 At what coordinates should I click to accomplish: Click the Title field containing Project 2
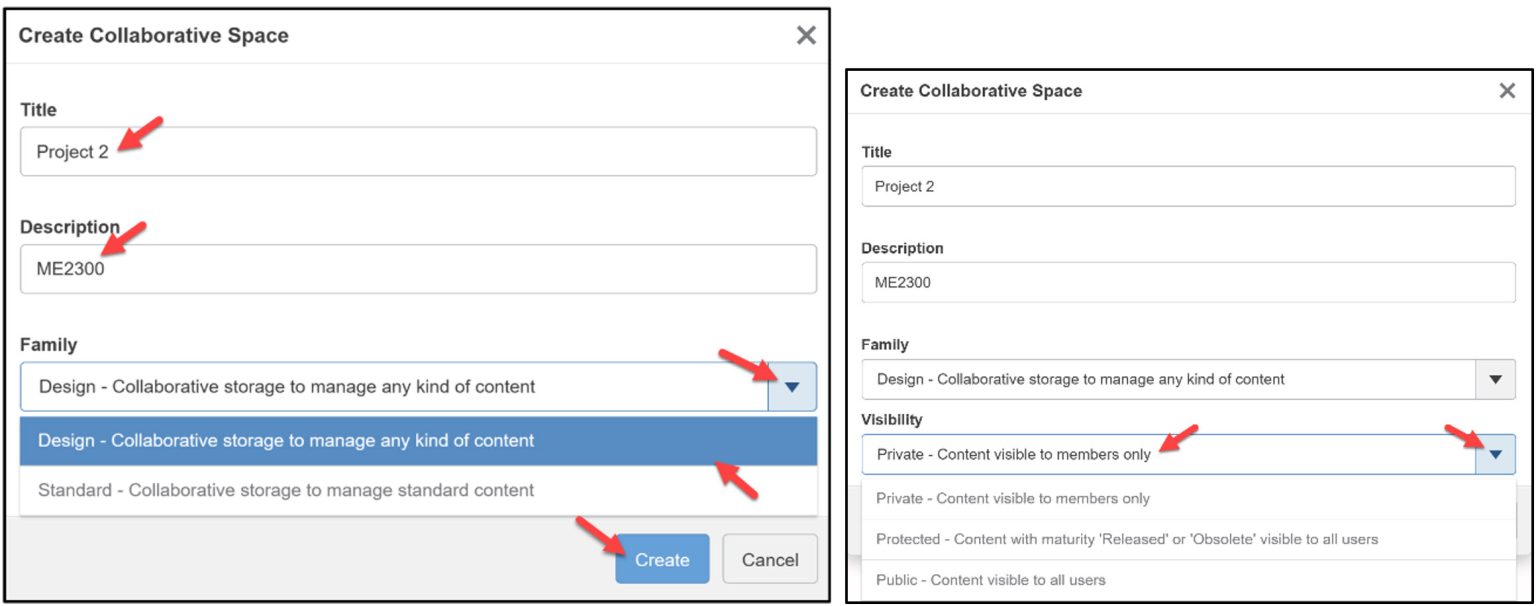[417, 151]
